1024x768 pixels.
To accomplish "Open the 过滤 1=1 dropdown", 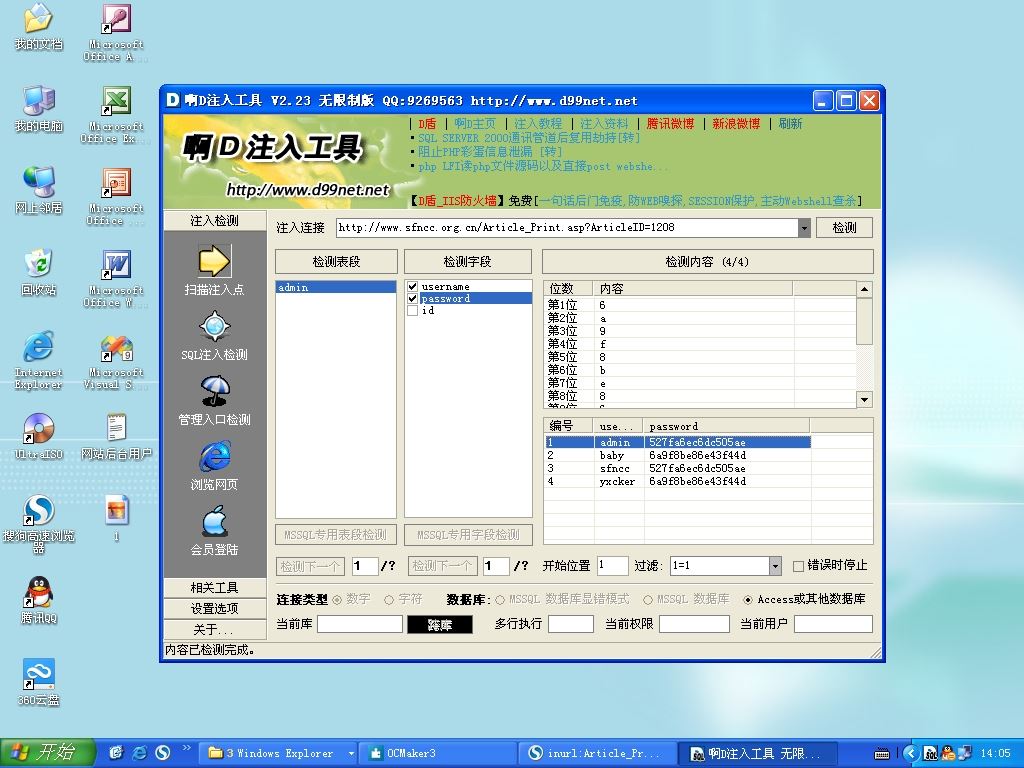I will [x=775, y=566].
